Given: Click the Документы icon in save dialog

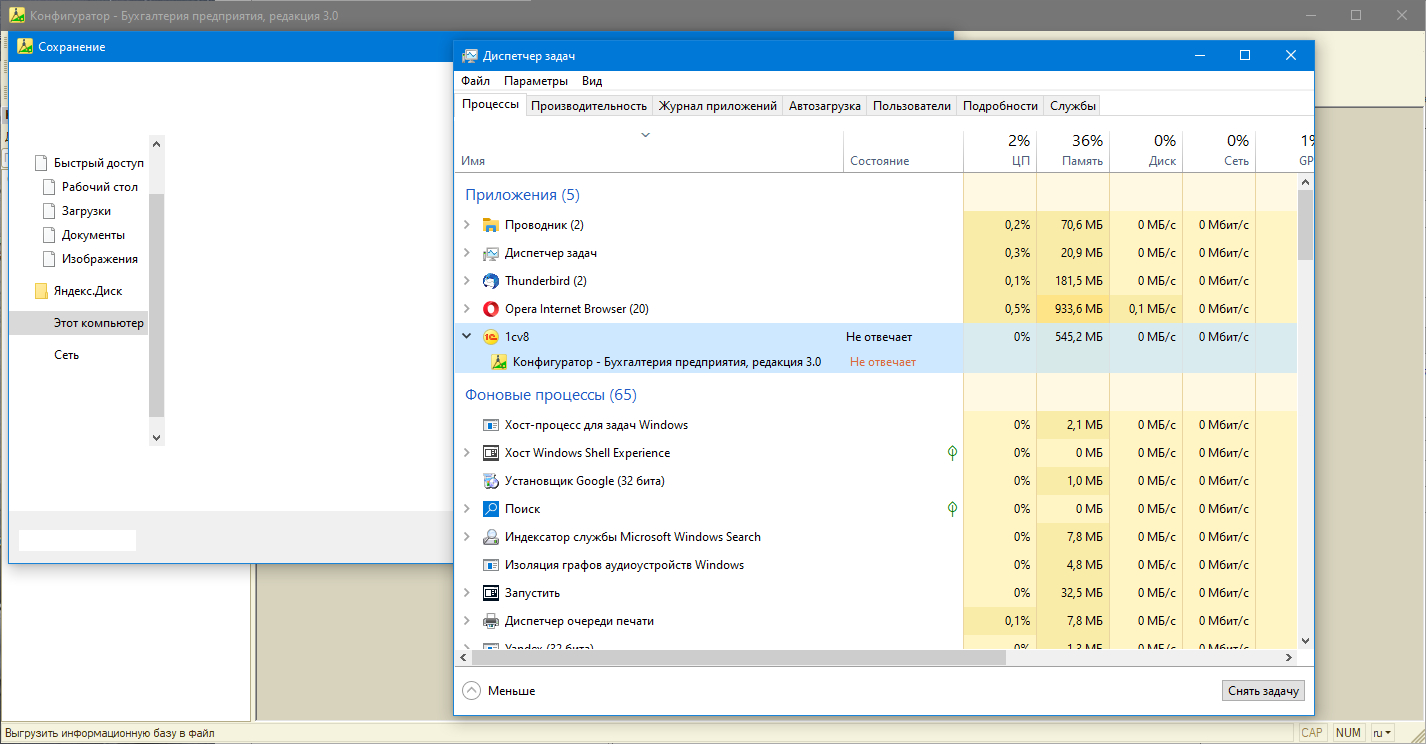Looking at the screenshot, I should click(49, 235).
